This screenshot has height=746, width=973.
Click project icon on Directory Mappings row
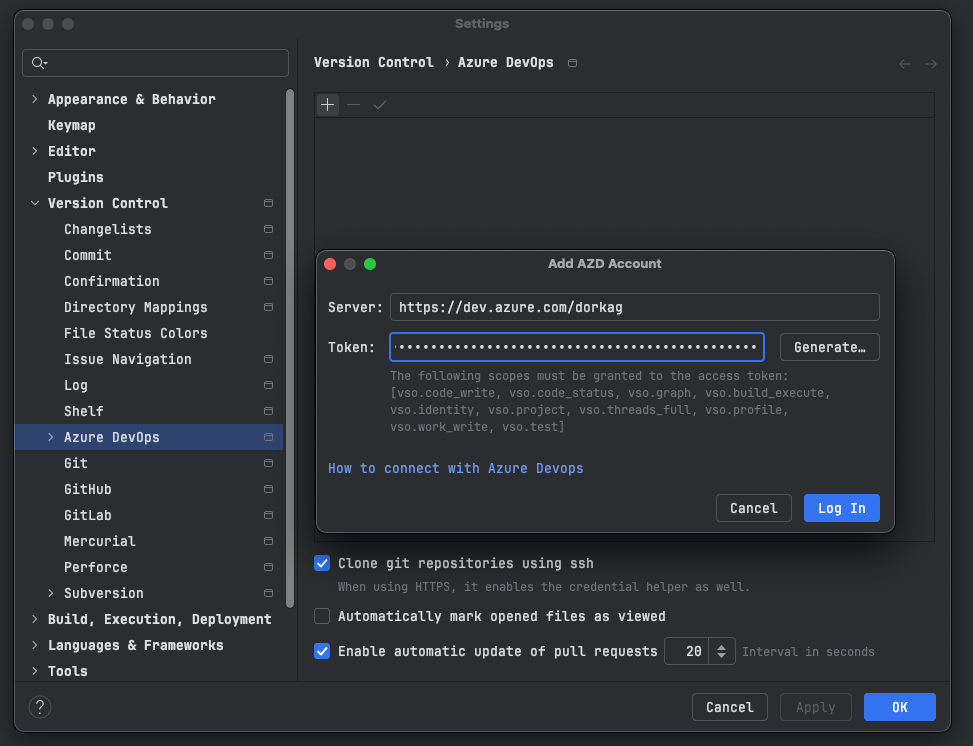pyautogui.click(x=268, y=307)
